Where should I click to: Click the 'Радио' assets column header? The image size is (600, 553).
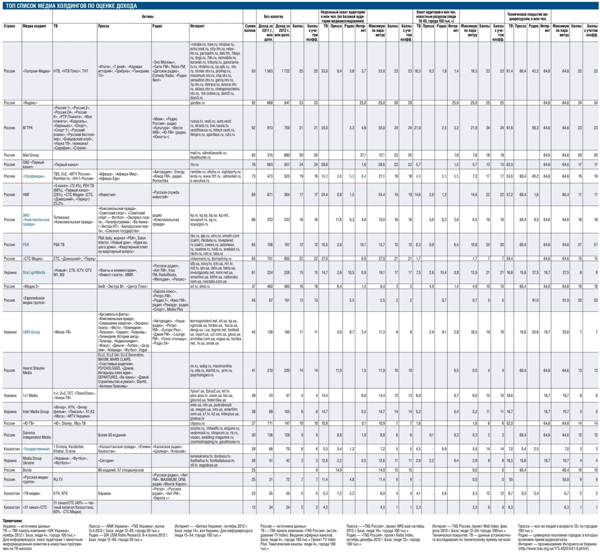162,25
